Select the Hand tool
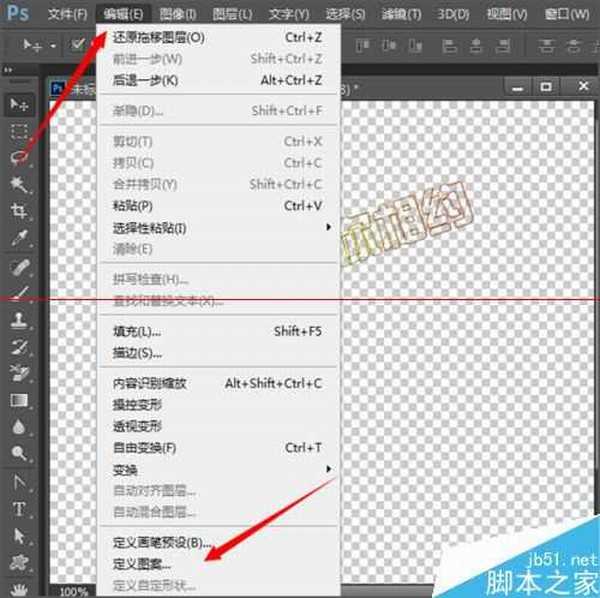Image resolution: width=600 pixels, height=598 pixels. [19, 590]
